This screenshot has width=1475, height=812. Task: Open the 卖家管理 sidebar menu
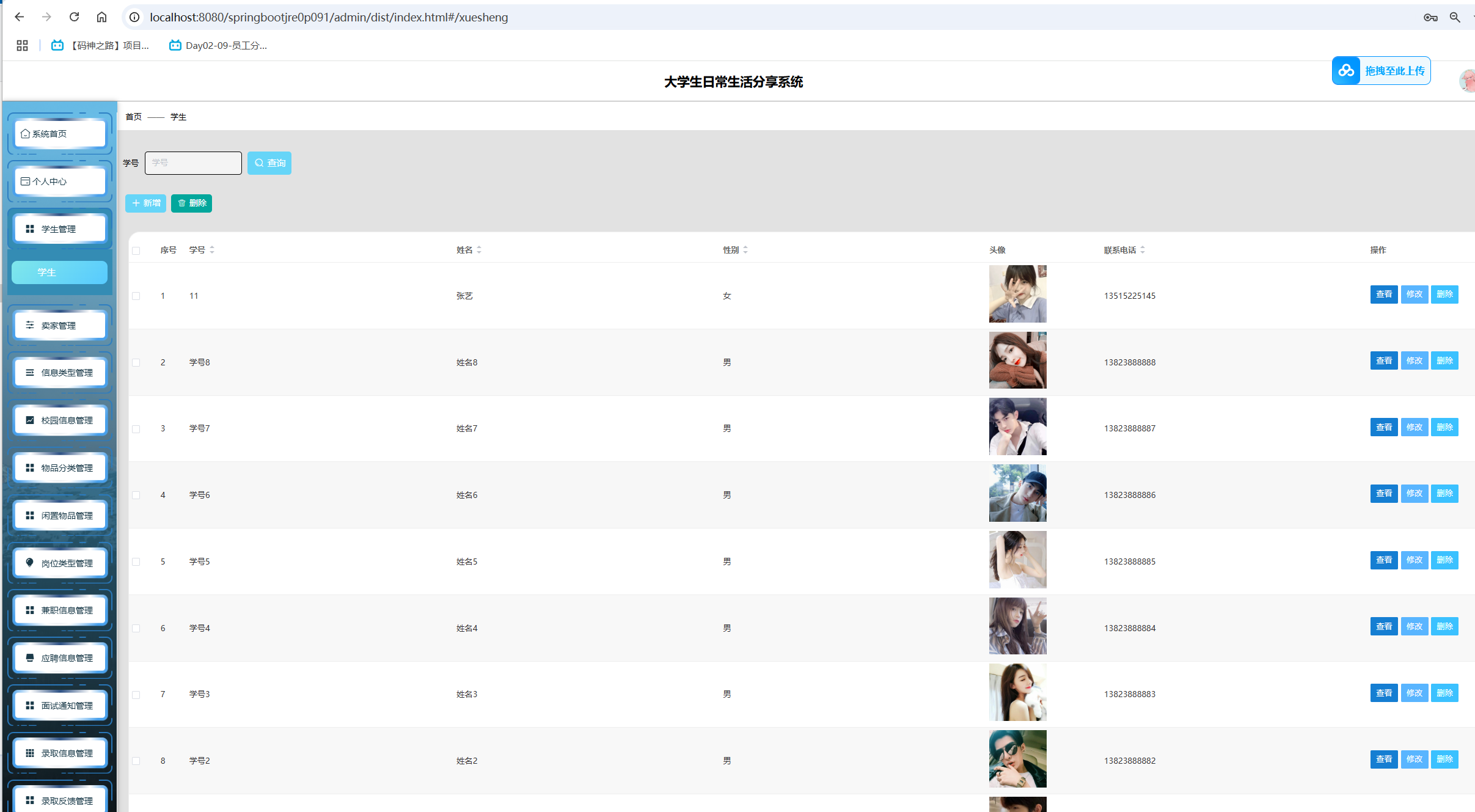pos(59,326)
